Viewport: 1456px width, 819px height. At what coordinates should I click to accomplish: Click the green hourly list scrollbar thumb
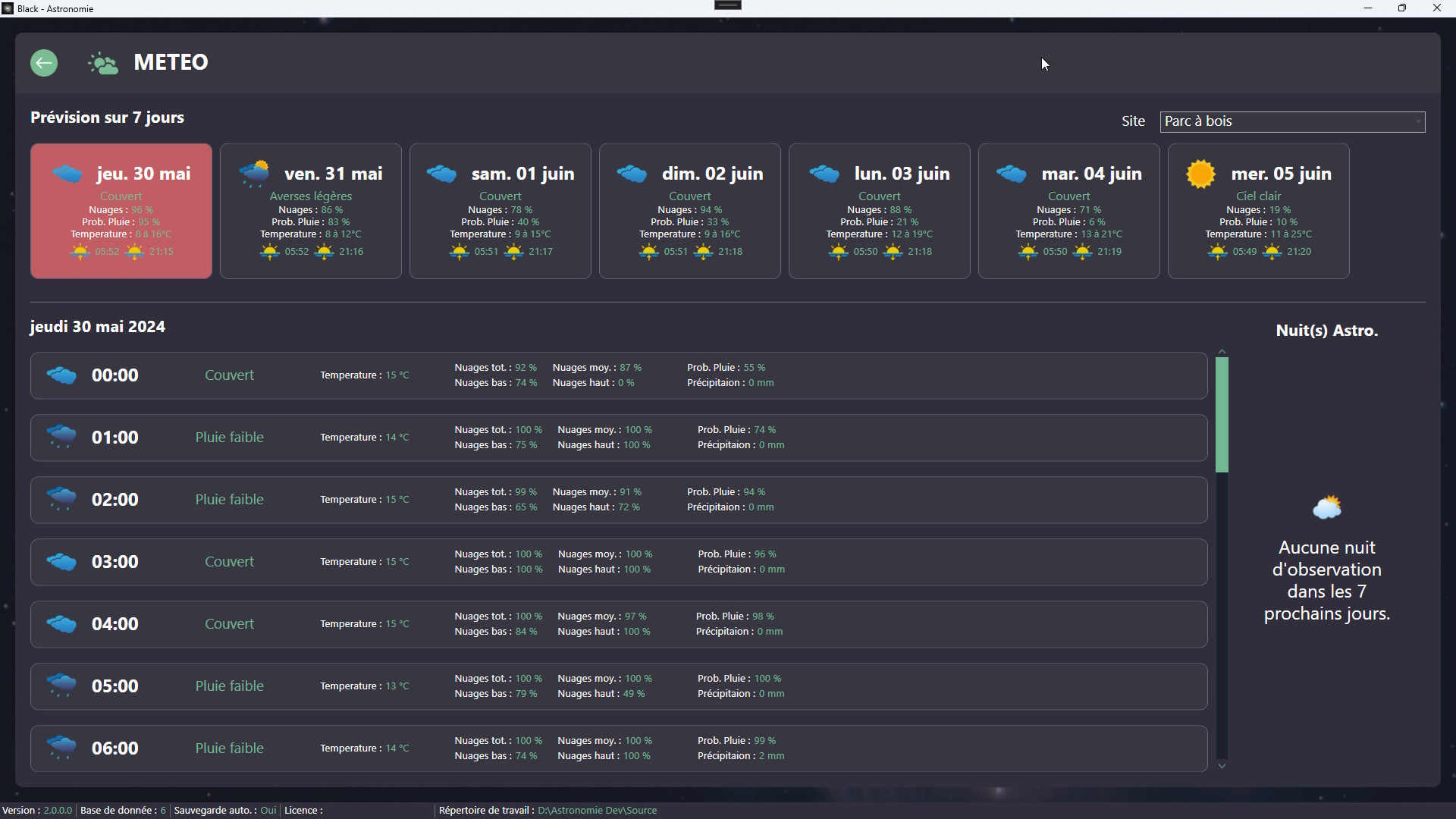click(1222, 416)
